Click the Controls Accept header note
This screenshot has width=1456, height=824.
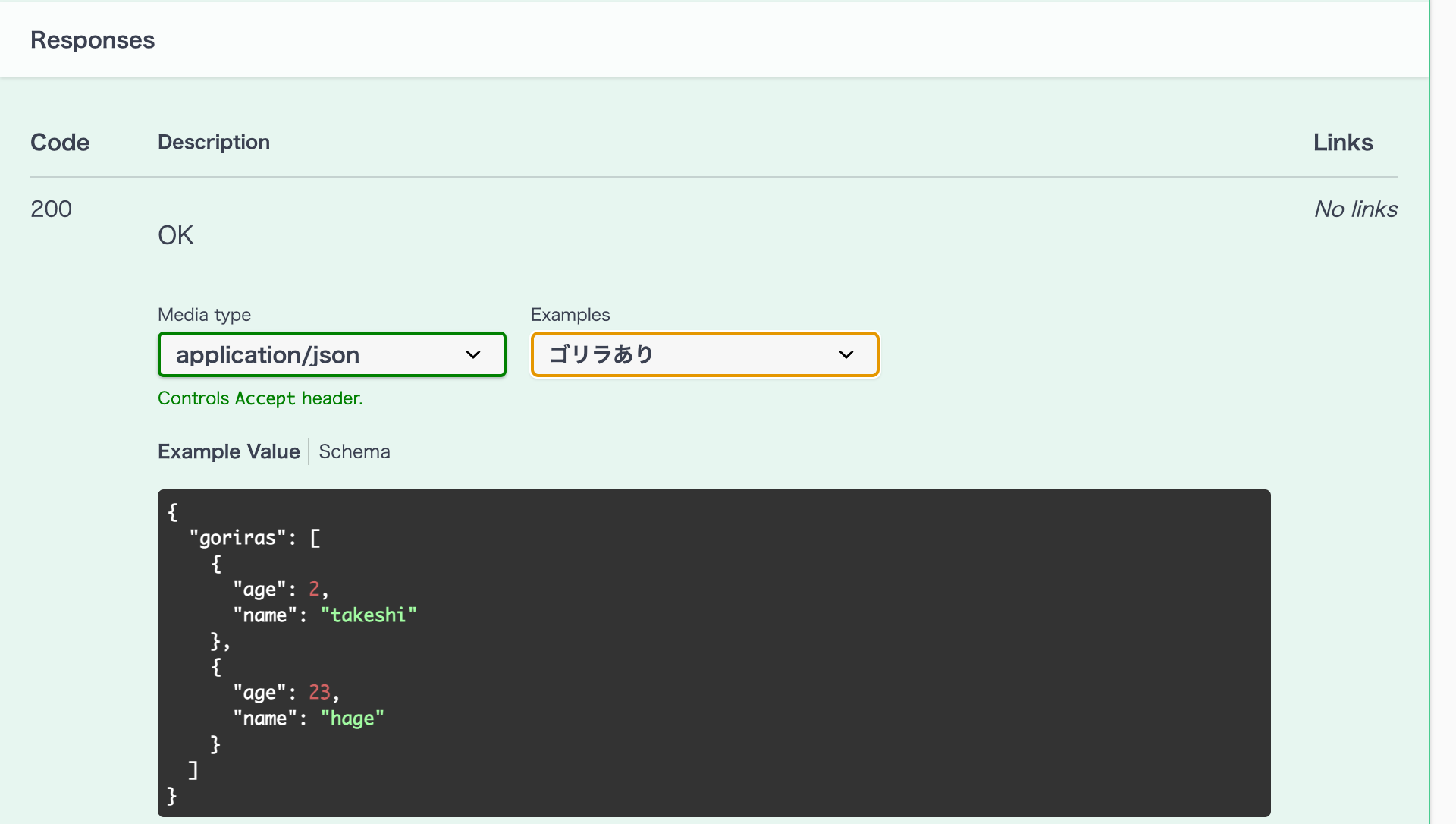point(260,398)
